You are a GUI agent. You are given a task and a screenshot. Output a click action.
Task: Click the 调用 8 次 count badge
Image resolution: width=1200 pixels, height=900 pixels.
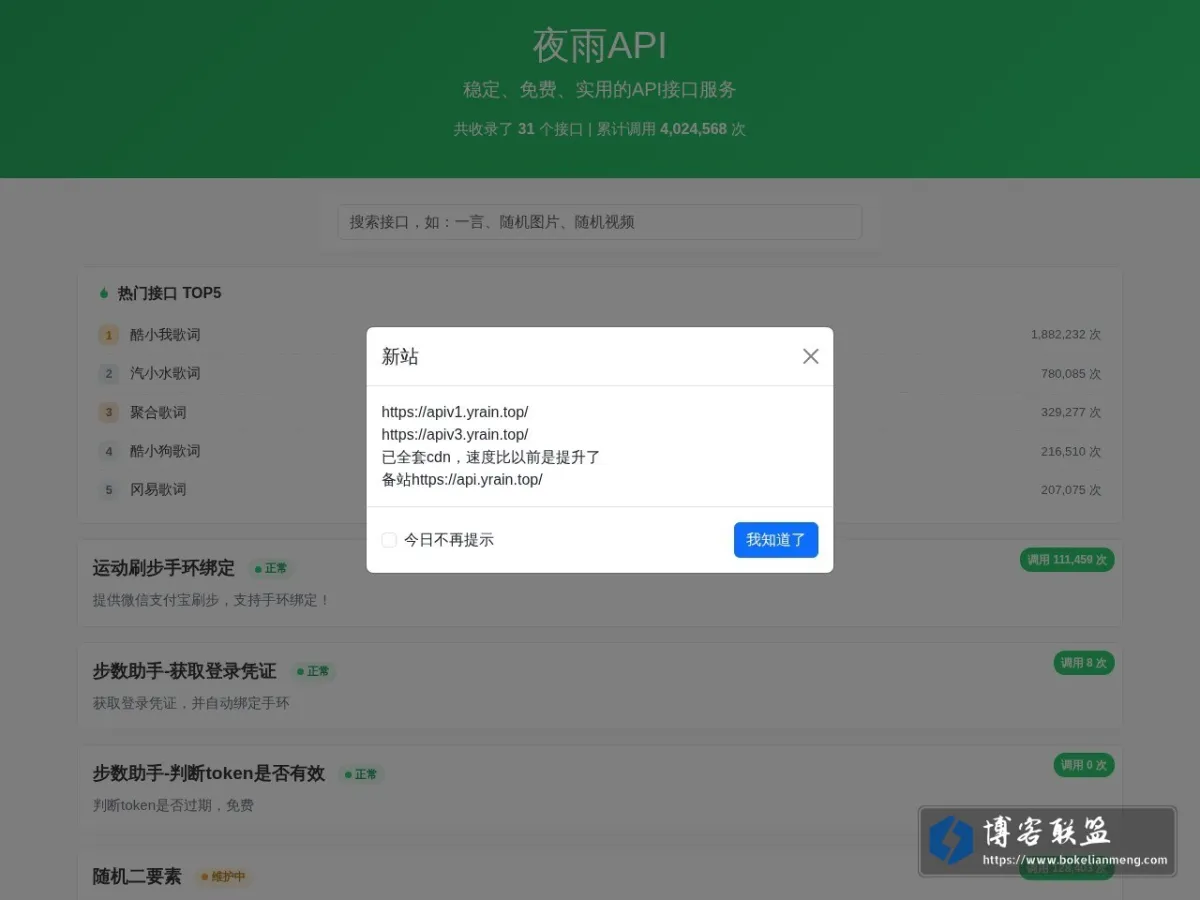[1084, 663]
